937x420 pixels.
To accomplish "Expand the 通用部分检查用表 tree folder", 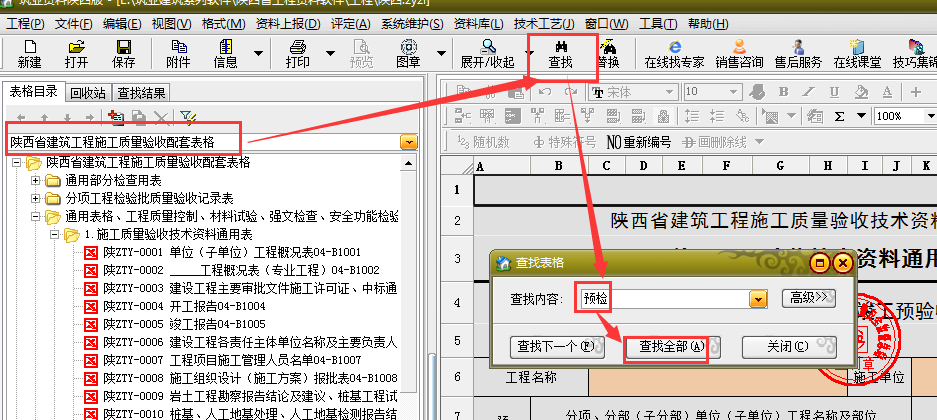I will (36, 181).
